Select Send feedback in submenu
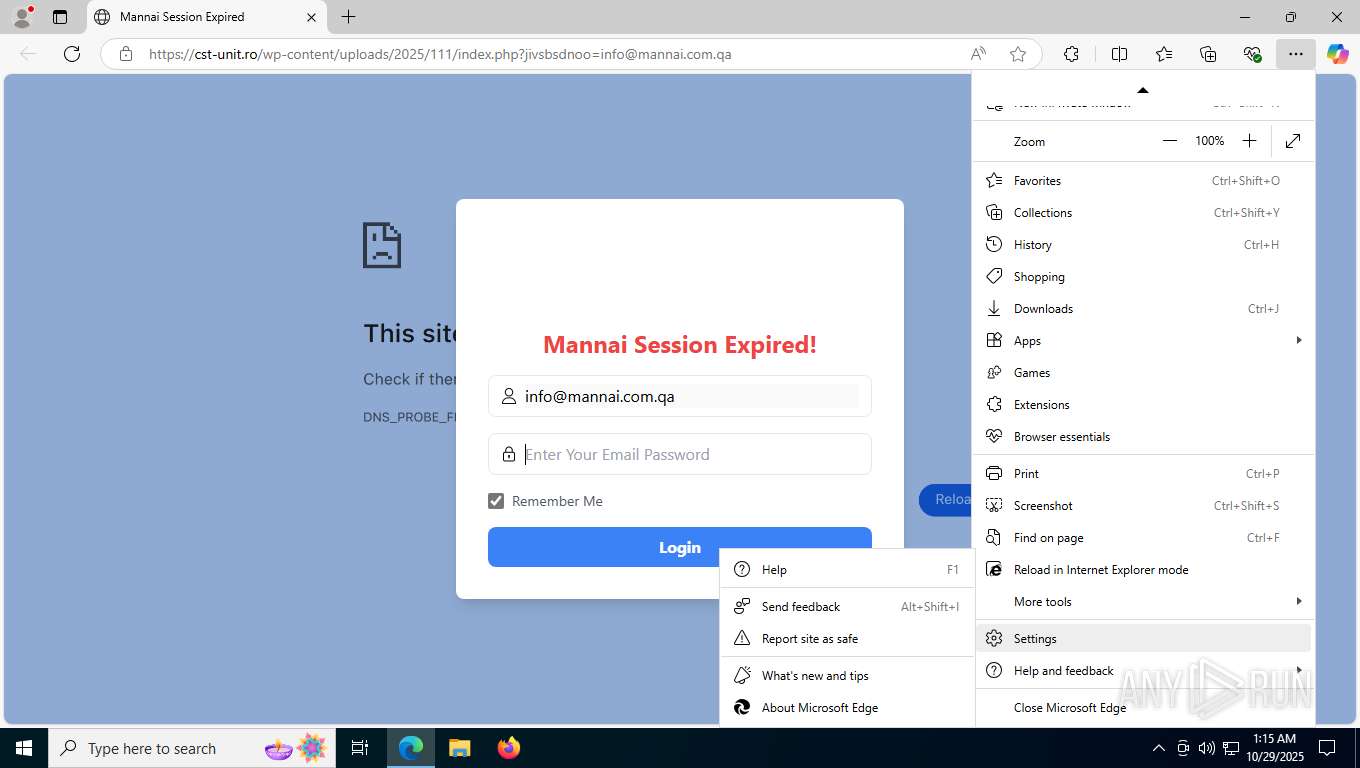This screenshot has height=768, width=1360. (x=847, y=607)
